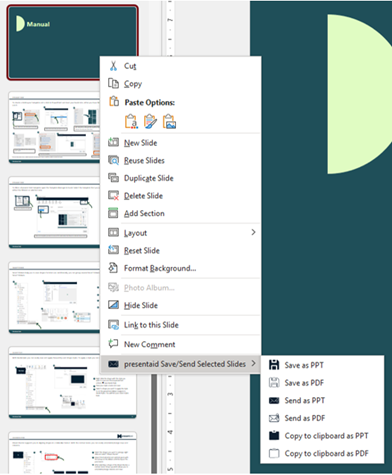Click the Send as PDF envelope icon
This screenshot has width=392, height=475.
coord(274,418)
